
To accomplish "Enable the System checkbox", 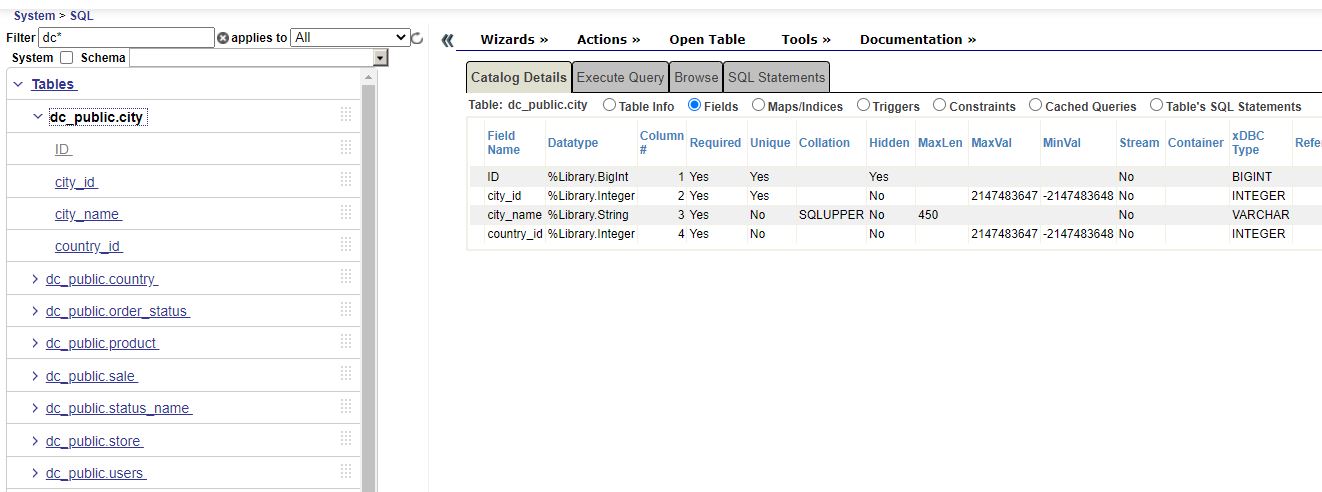I will tap(67, 58).
